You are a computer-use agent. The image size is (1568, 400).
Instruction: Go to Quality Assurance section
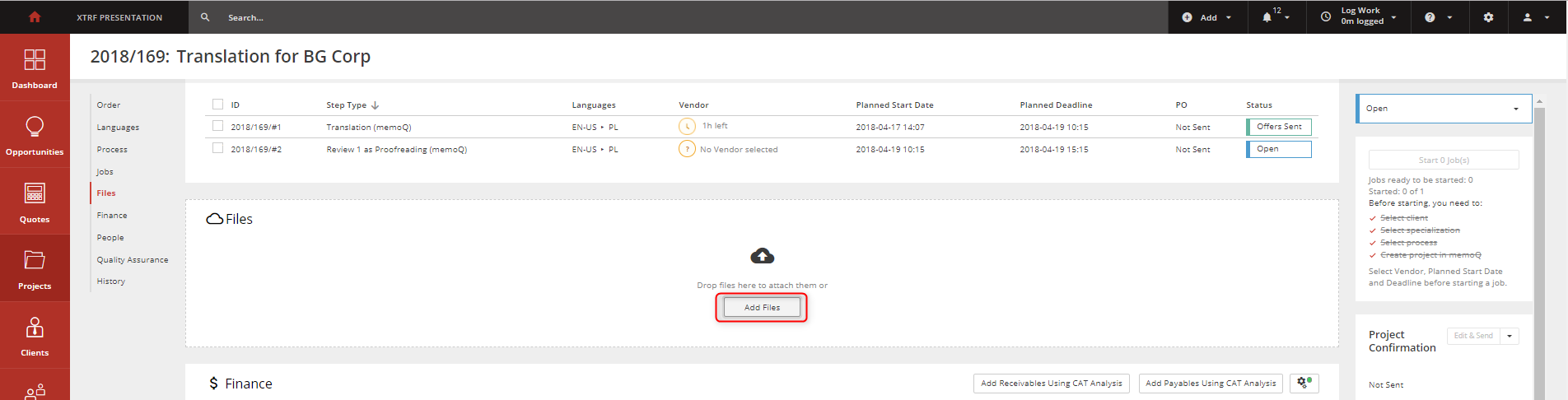coord(133,260)
